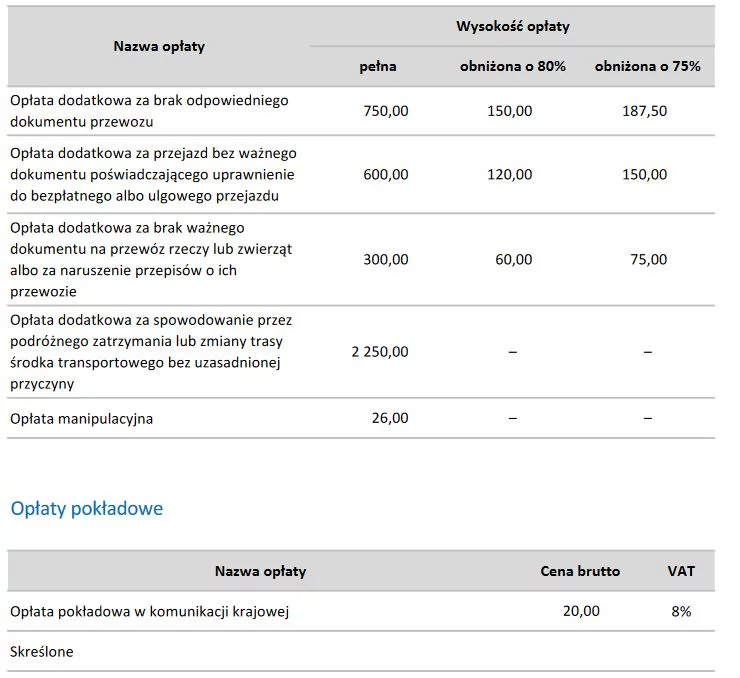
Task: Select the 26,00 manipulation fee value
Action: 390,418
